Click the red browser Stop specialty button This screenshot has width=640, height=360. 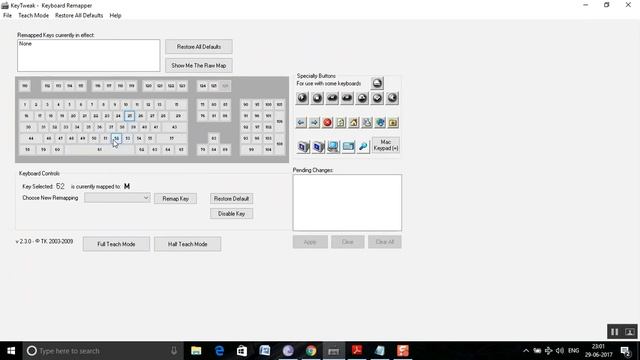pyautogui.click(x=327, y=122)
